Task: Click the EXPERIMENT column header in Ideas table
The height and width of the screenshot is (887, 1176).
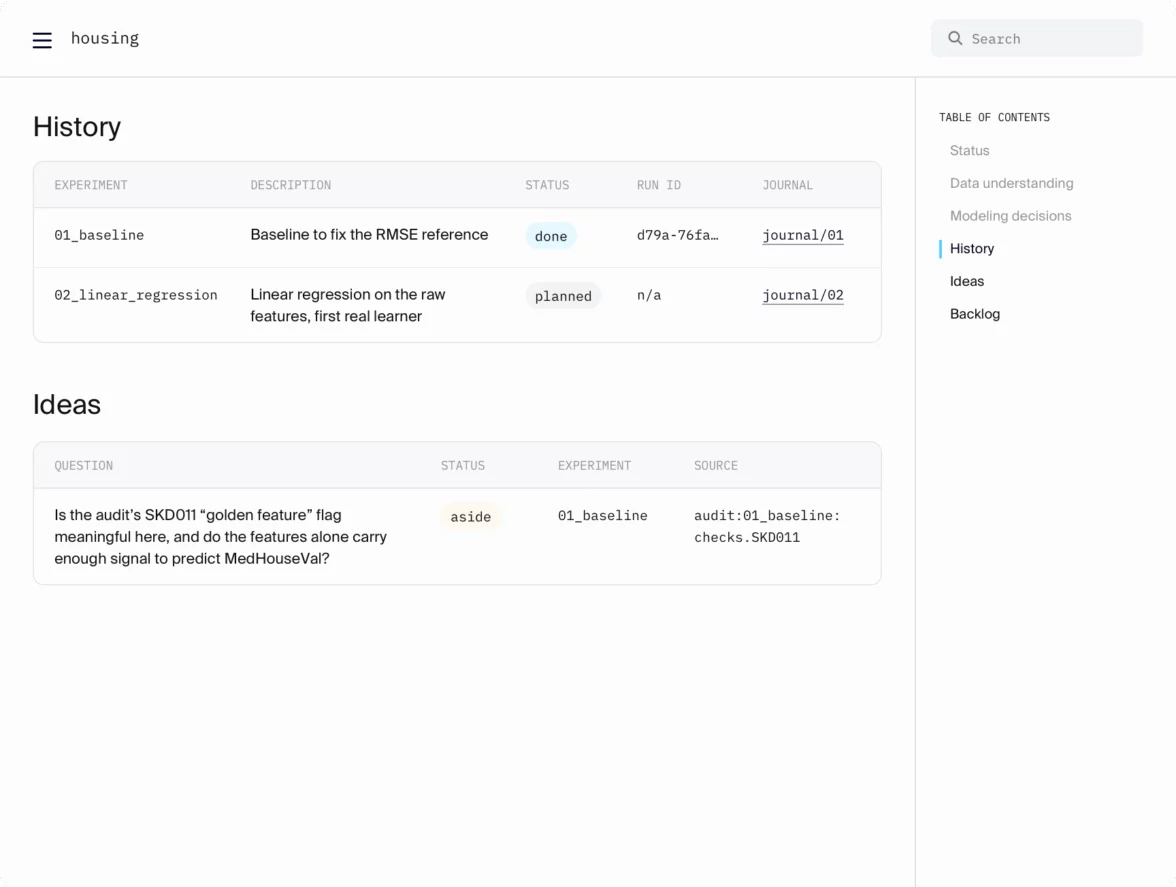Action: click(x=594, y=466)
